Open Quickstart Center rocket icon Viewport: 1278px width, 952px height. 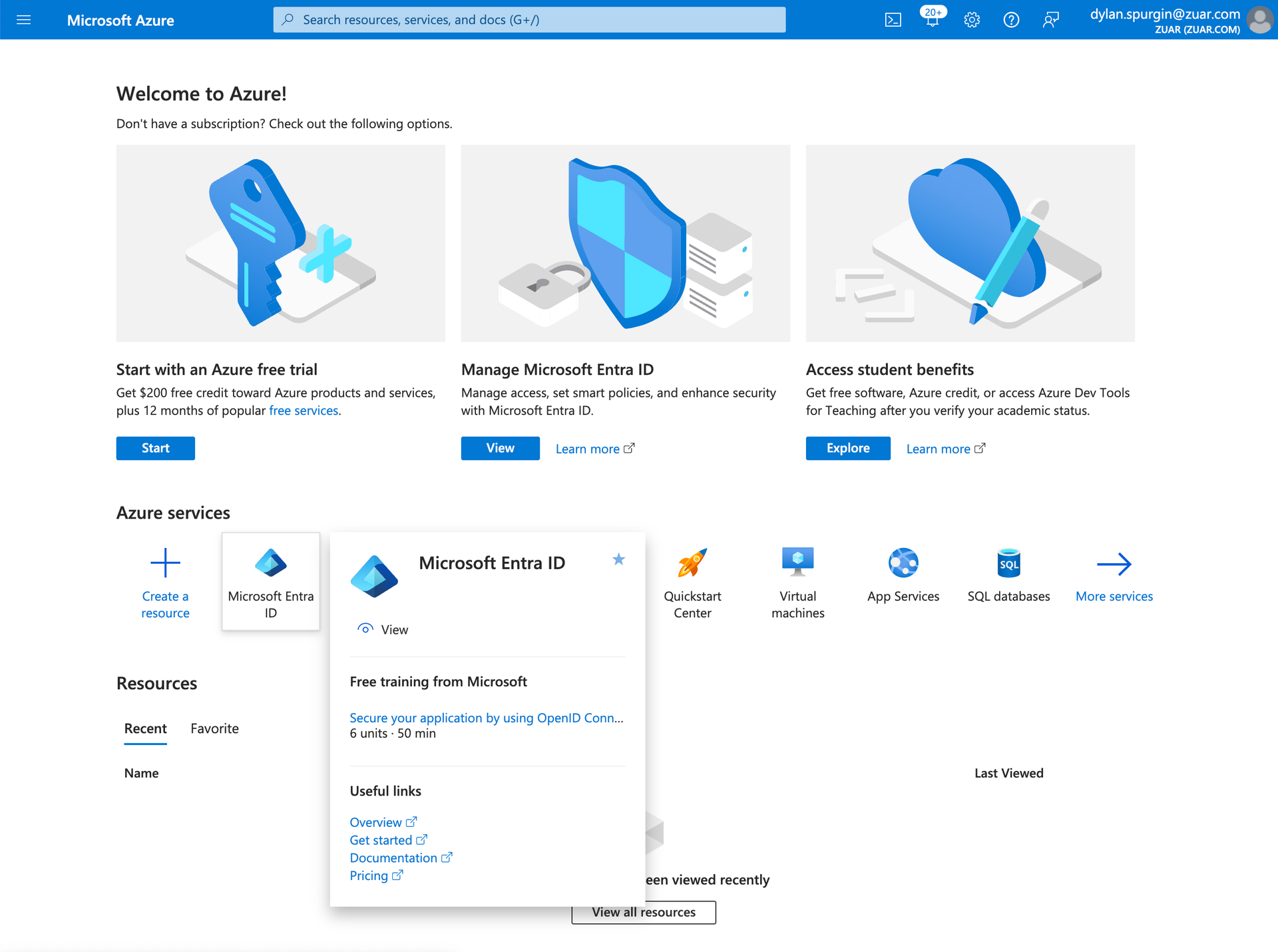tap(692, 563)
